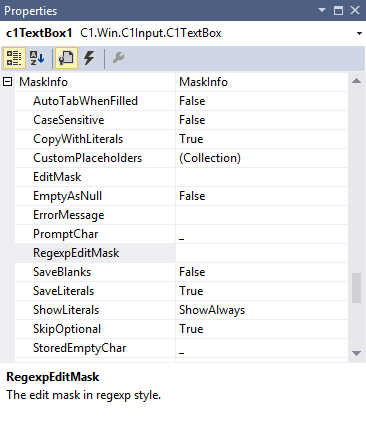This screenshot has width=366, height=425.
Task: Maximize the Properties panel
Action: pyautogui.click(x=338, y=10)
